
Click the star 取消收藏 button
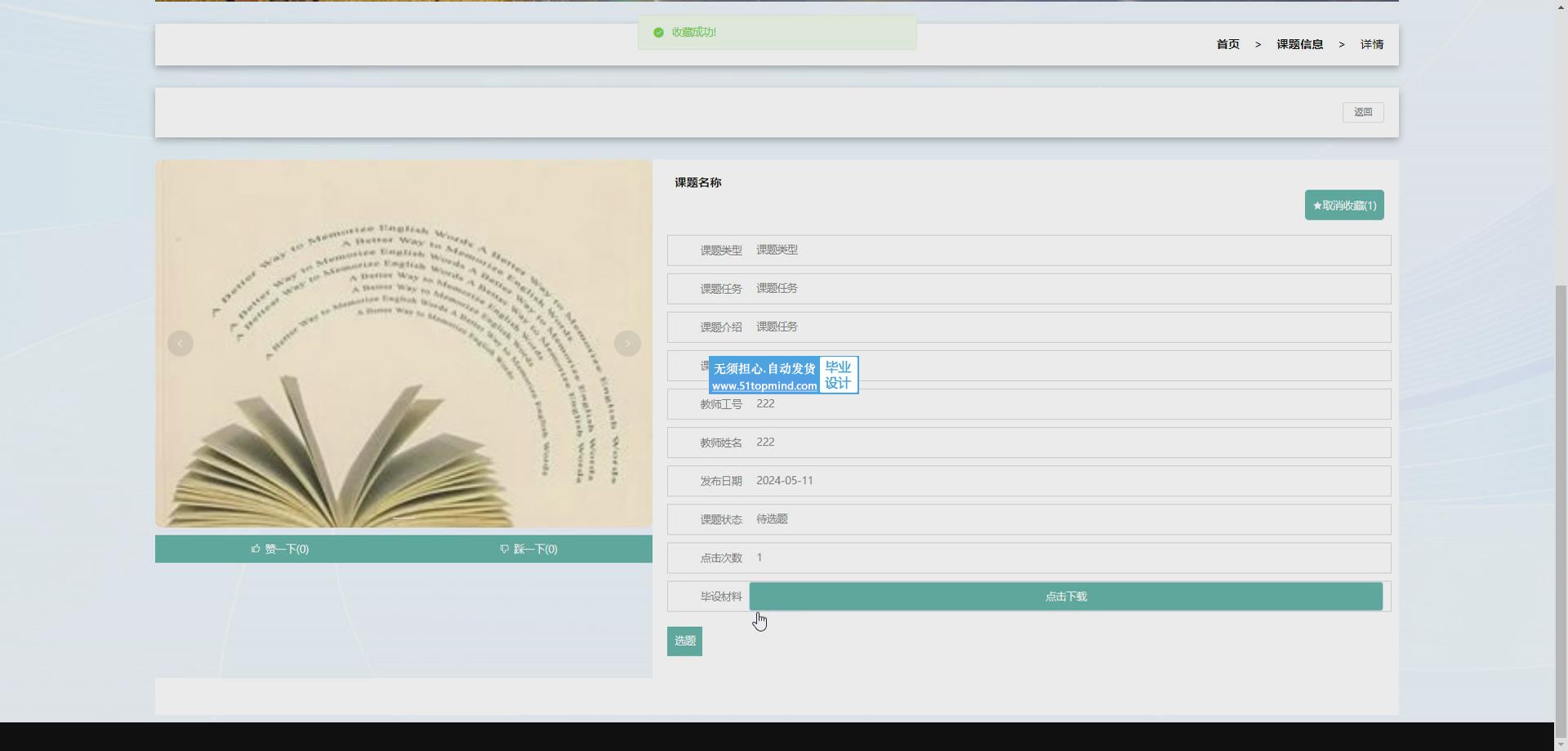coord(1343,205)
